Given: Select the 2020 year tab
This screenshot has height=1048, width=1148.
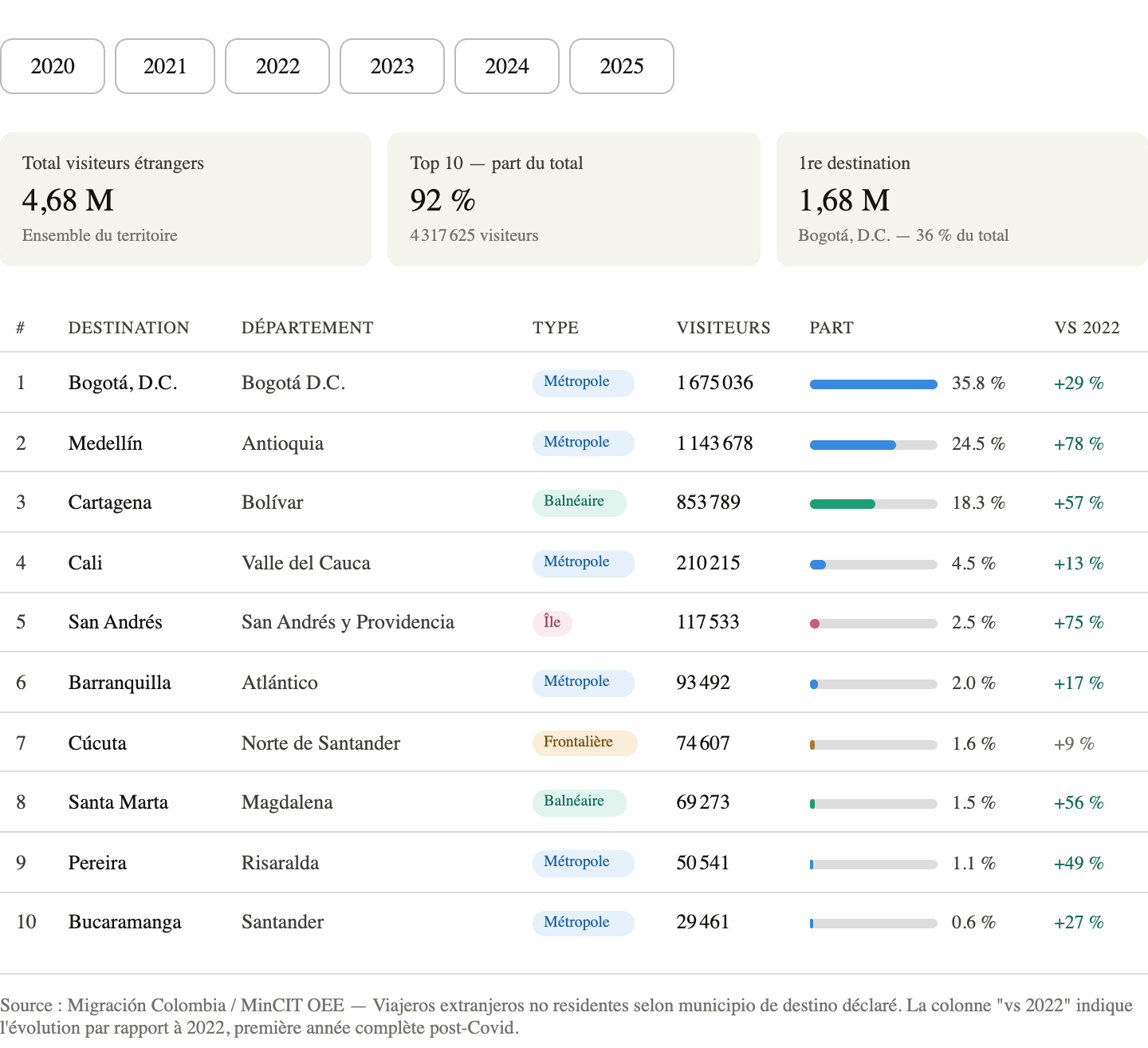Looking at the screenshot, I should [53, 66].
